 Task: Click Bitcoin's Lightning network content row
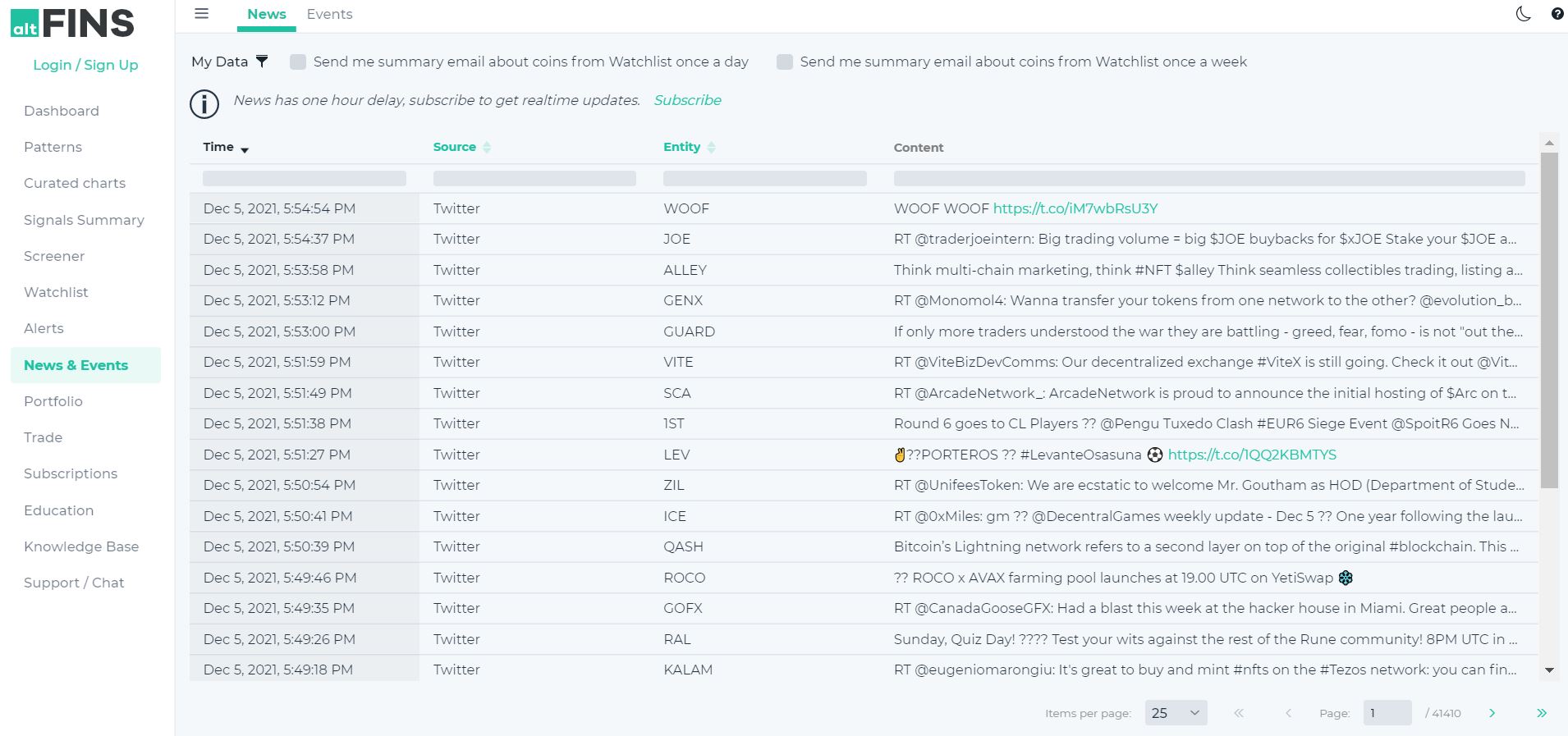point(1206,546)
